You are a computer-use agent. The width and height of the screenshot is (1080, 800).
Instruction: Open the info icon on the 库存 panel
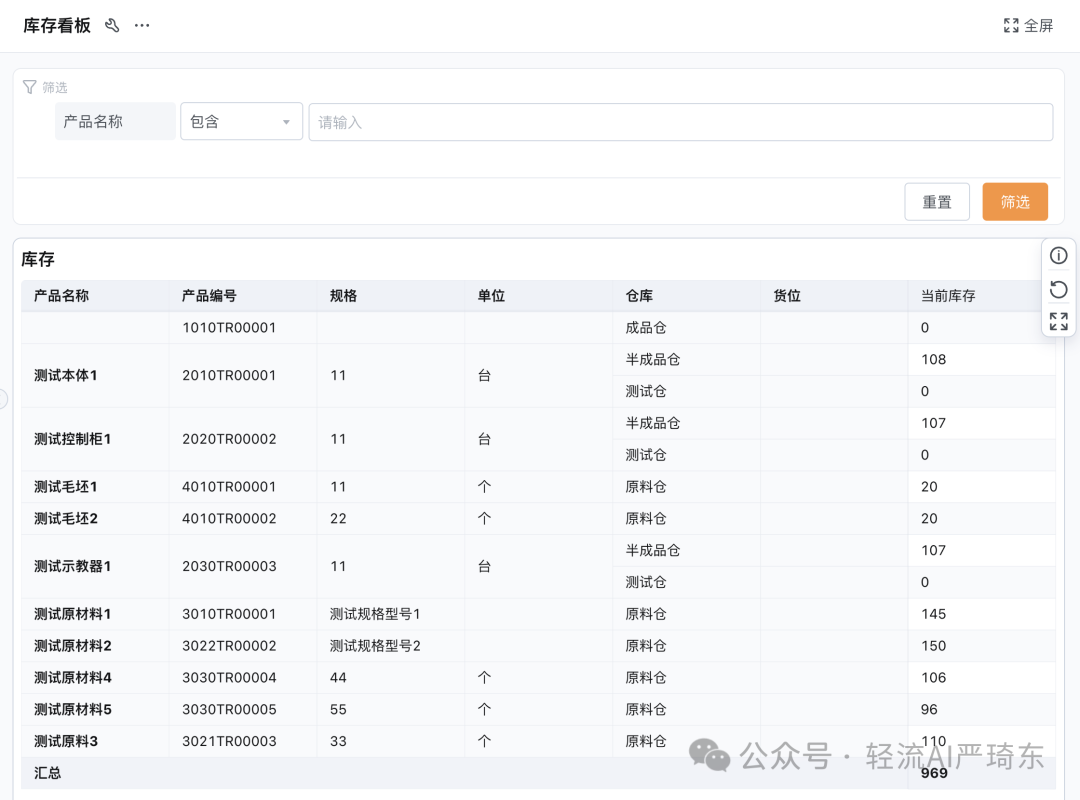[1058, 255]
